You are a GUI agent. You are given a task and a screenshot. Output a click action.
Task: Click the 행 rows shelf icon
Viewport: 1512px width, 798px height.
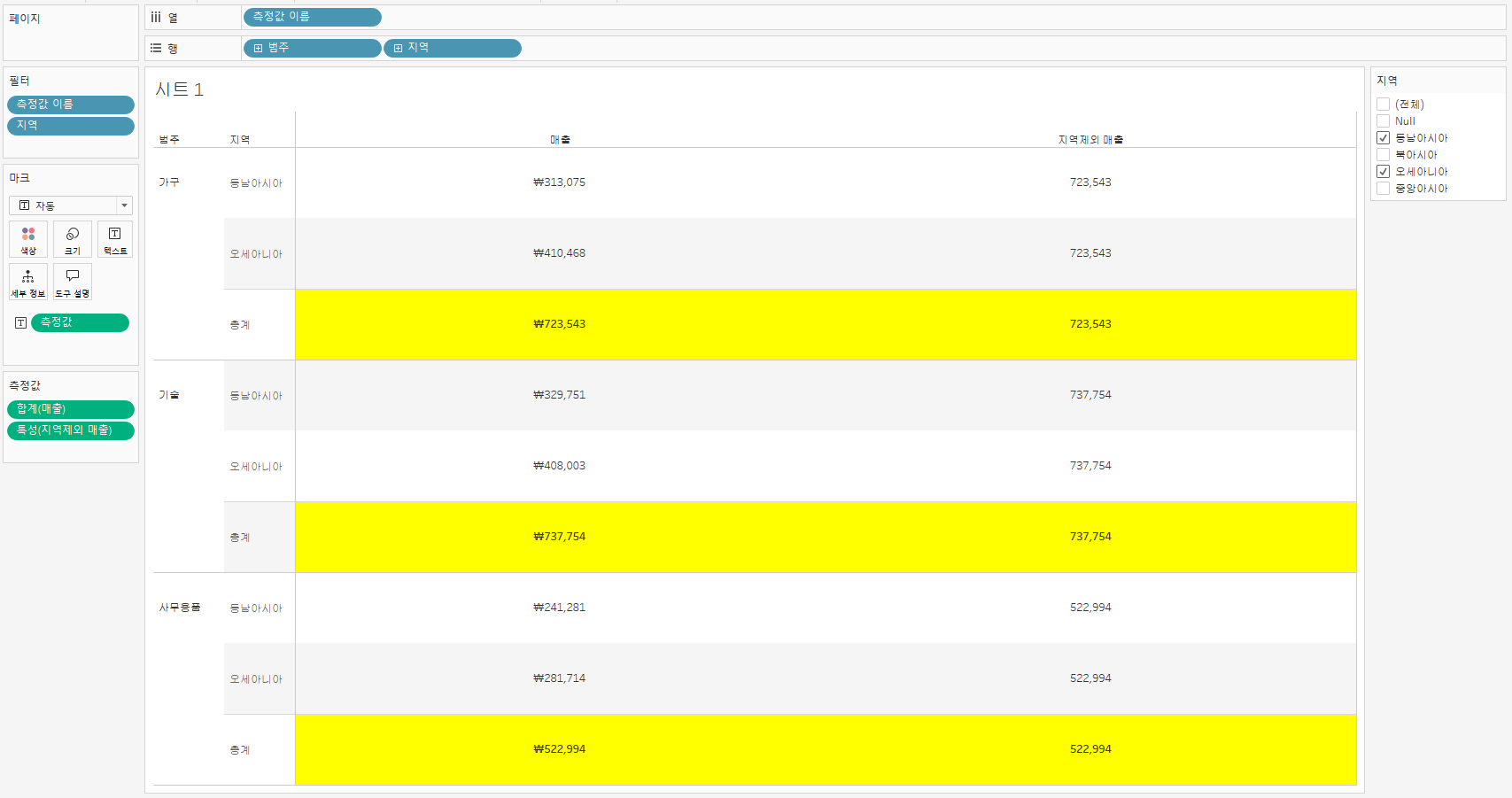click(x=156, y=48)
